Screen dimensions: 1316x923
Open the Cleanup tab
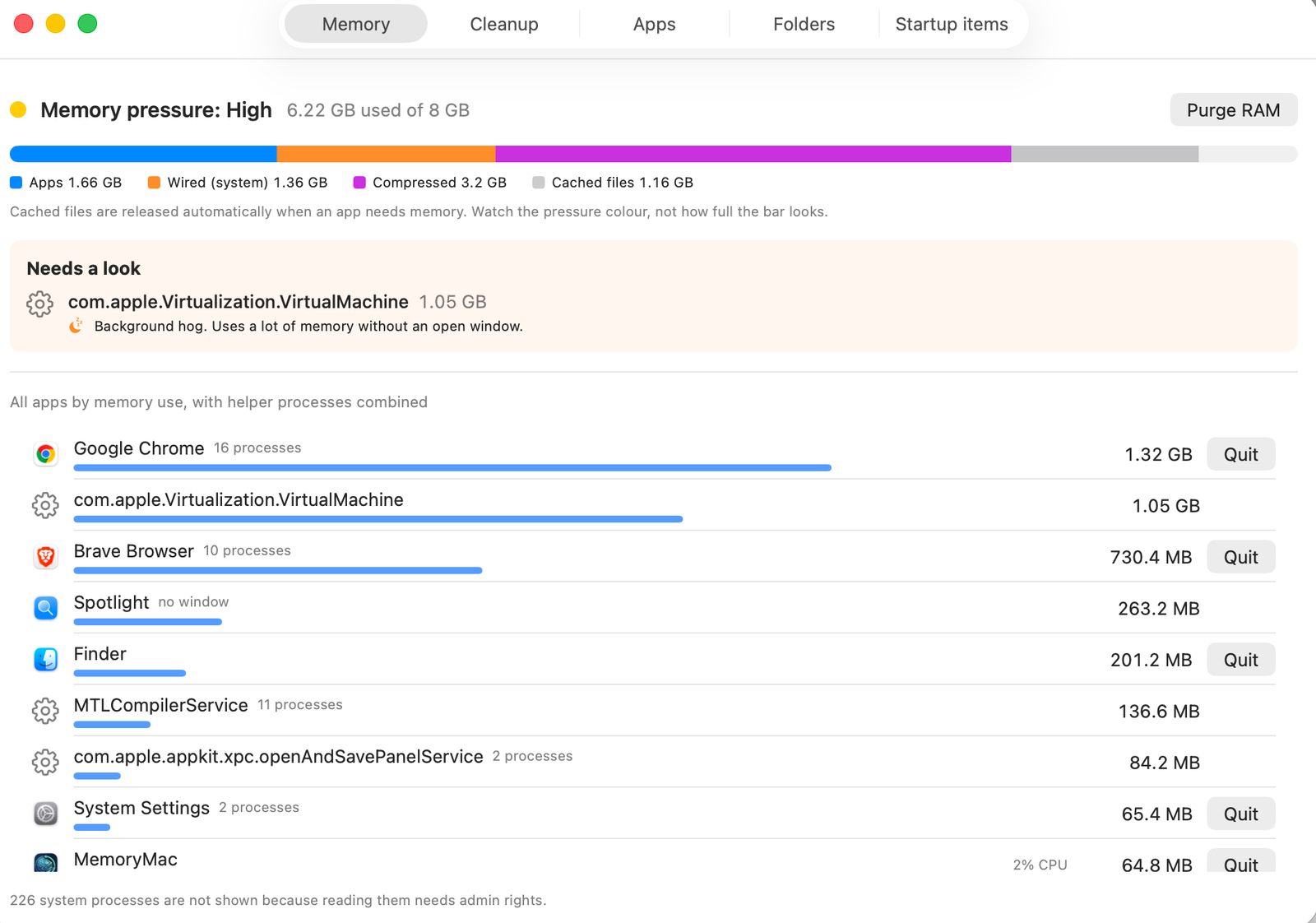[504, 24]
